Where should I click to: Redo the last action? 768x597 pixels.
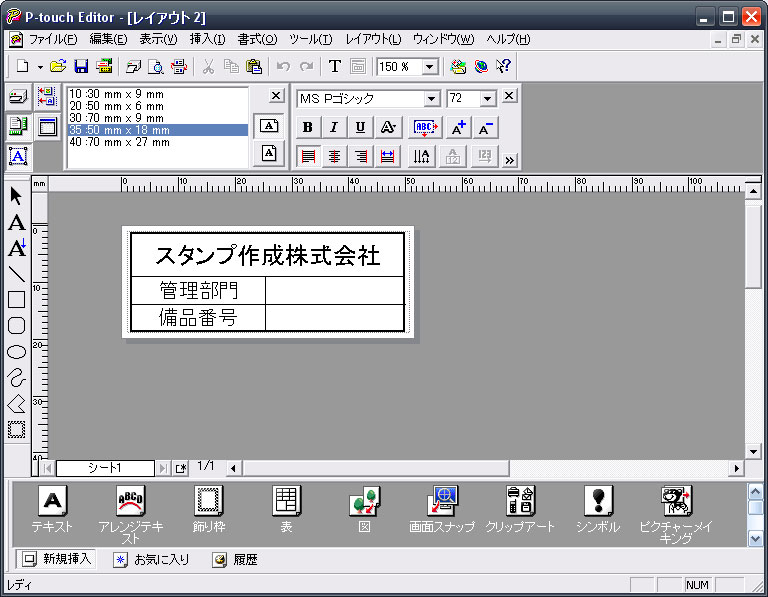(x=306, y=66)
